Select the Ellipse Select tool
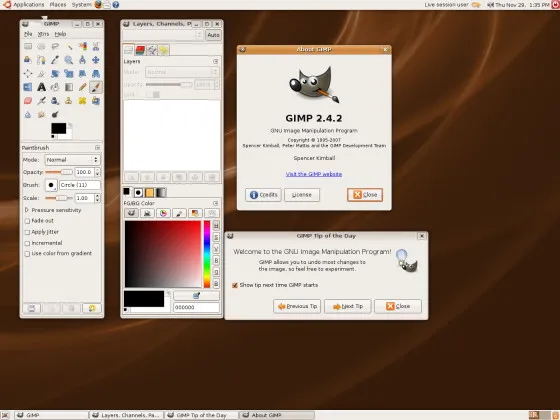Image resolution: width=560 pixels, height=420 pixels. tap(41, 46)
